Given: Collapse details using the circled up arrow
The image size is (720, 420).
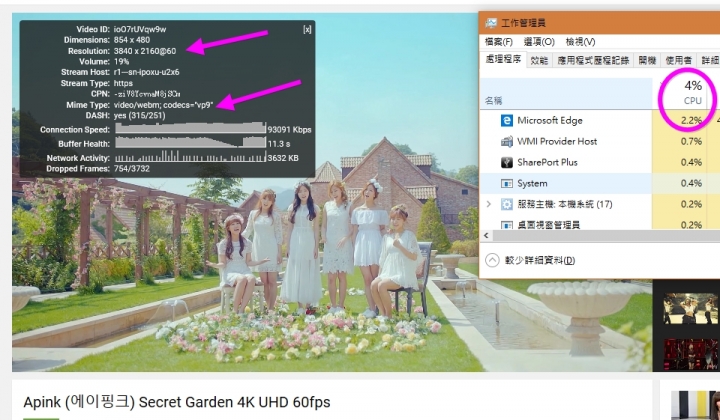Looking at the screenshot, I should [492, 260].
